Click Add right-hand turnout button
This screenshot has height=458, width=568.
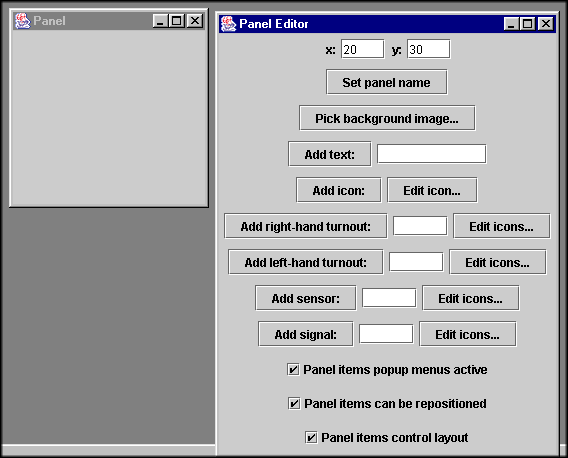[x=305, y=226]
